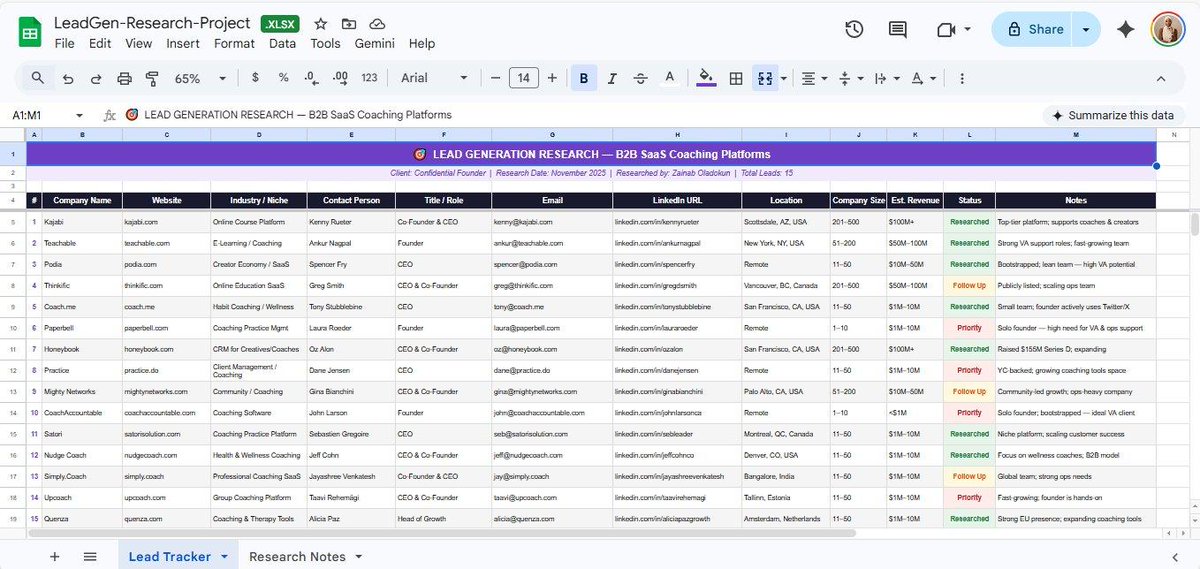1200x569 pixels.
Task: Open the zoom level dropdown at 65%
Action: tap(200, 78)
